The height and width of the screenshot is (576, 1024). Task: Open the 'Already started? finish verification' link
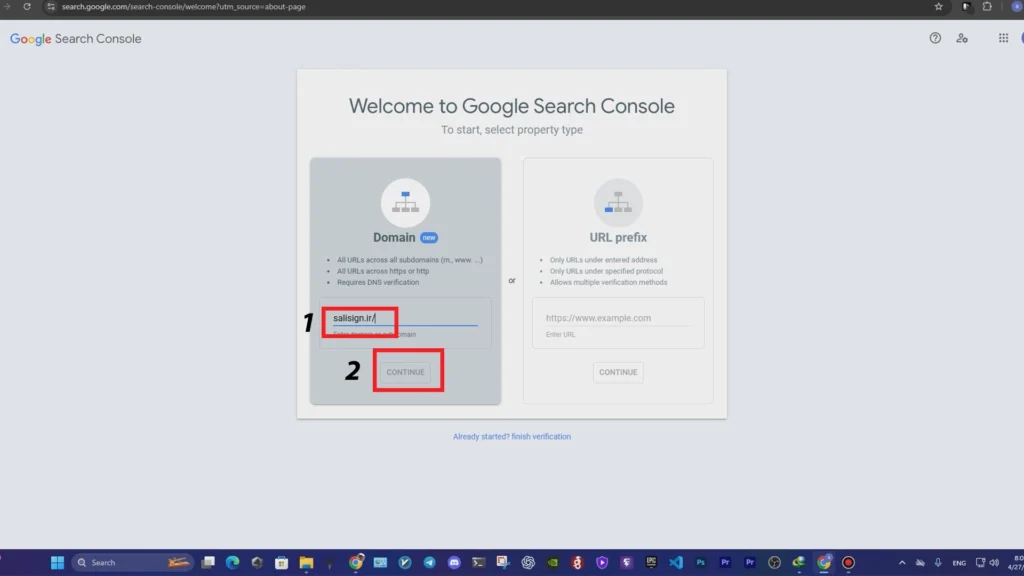pos(512,436)
